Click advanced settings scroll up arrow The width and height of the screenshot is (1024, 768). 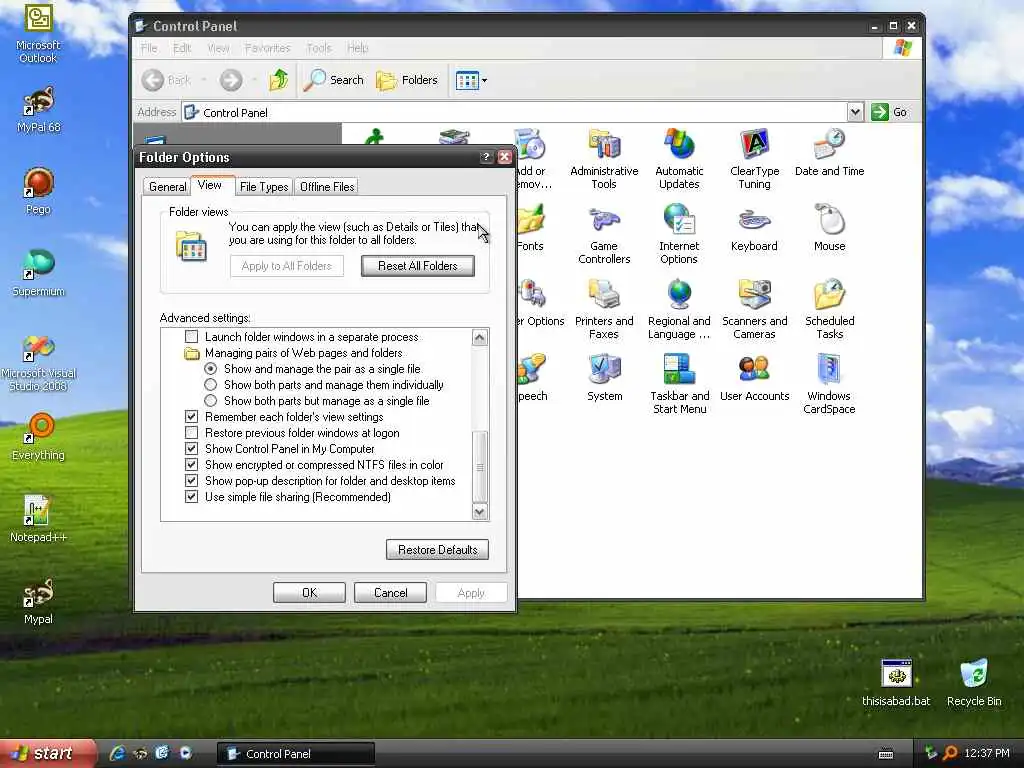[x=479, y=338]
